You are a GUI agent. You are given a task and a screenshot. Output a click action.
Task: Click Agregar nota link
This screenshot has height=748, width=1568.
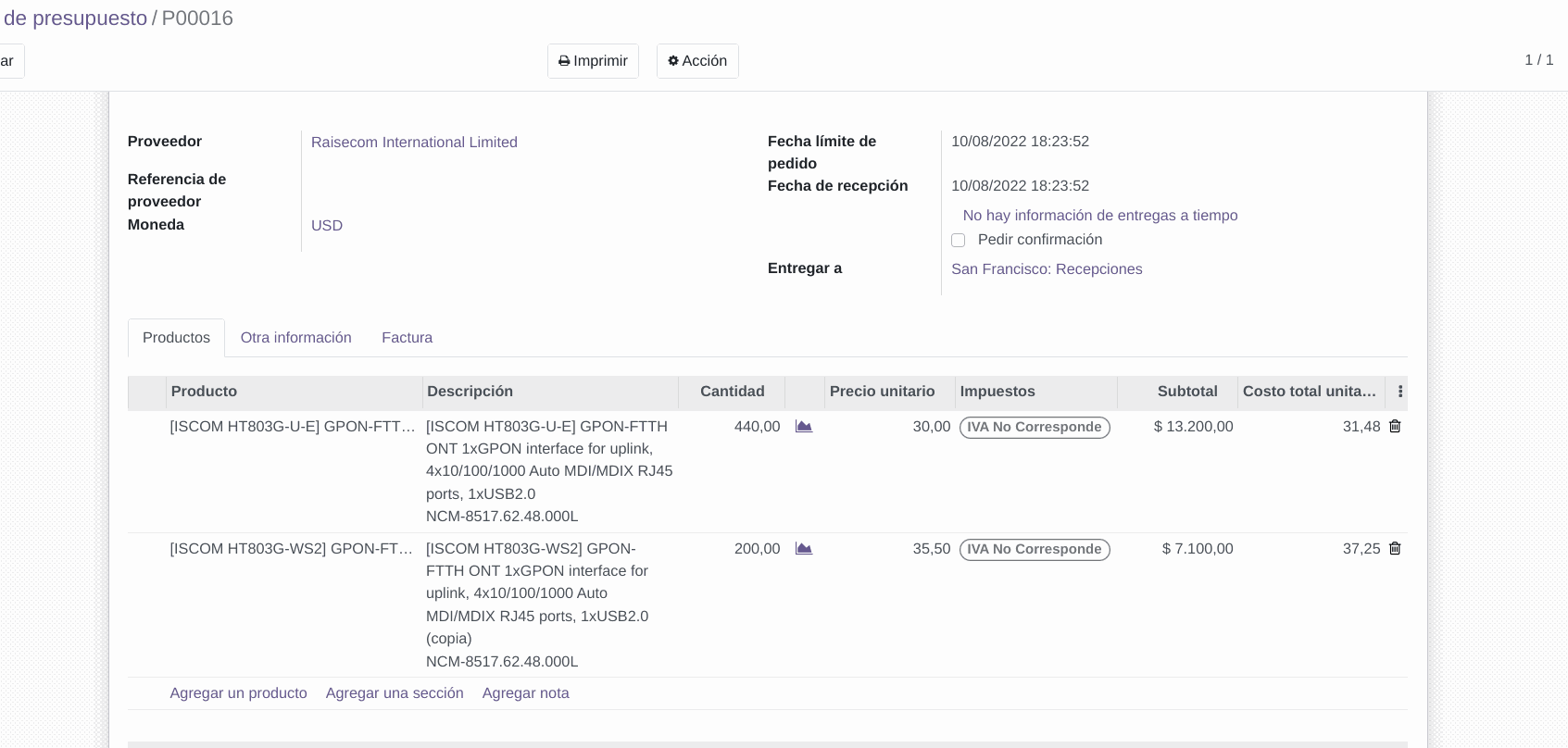coord(526,693)
